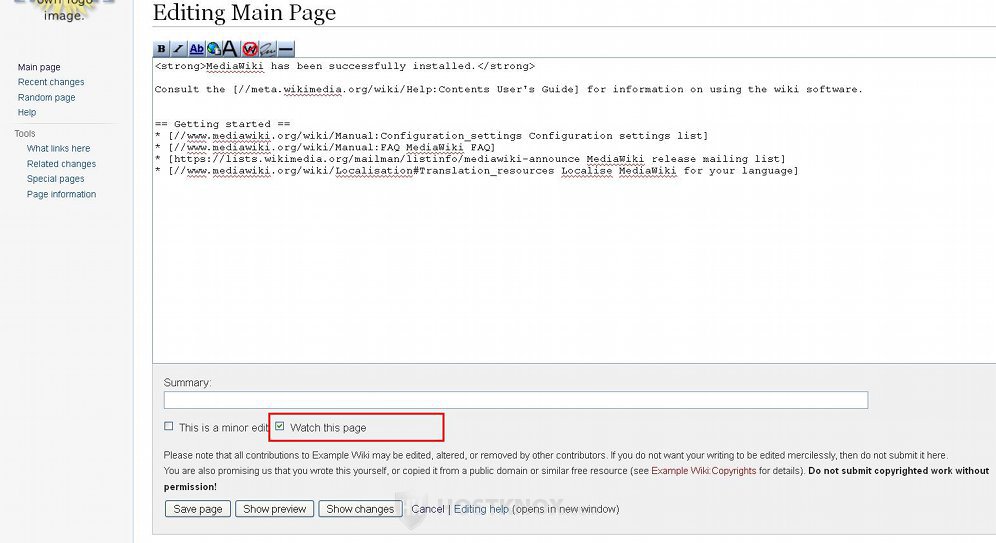996x543 pixels.
Task: Click the 'Tools' sidebar section label
Action: [25, 133]
